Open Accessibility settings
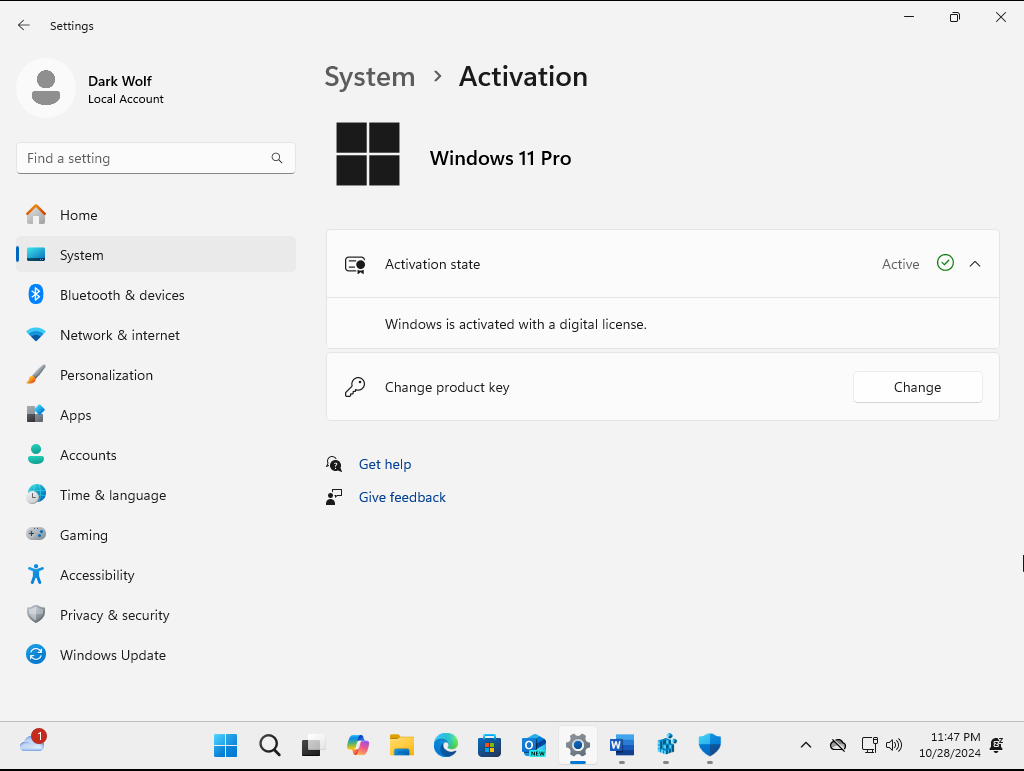1024x771 pixels. [x=155, y=574]
